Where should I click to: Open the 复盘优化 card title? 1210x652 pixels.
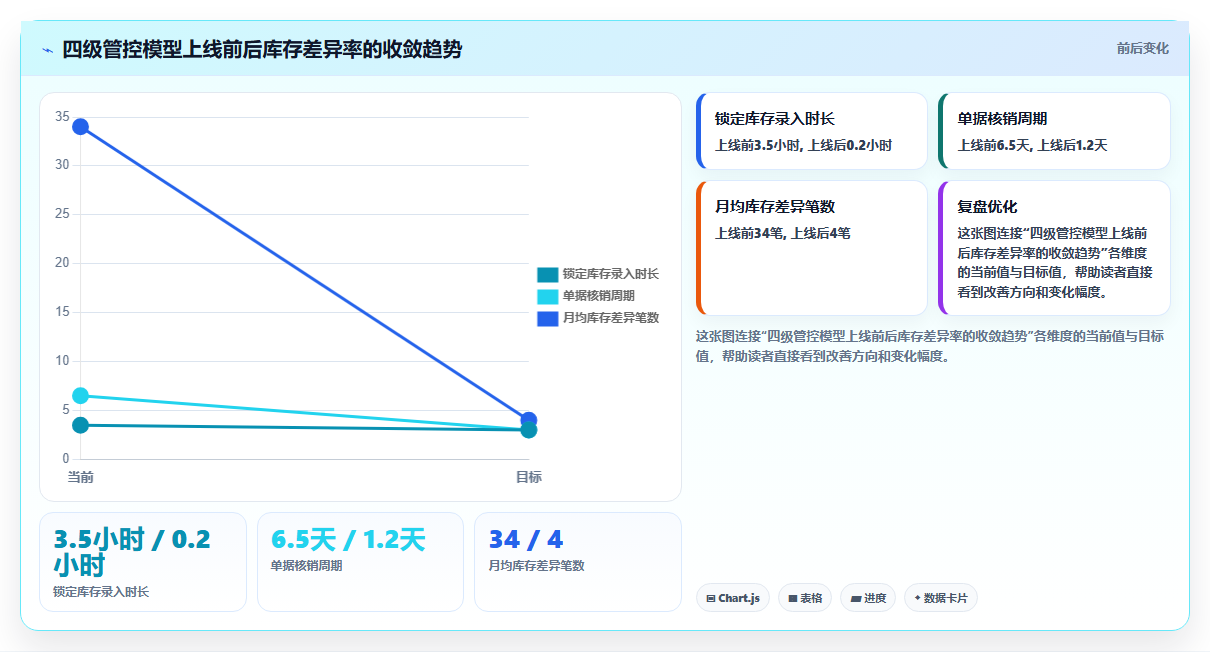(x=988, y=207)
